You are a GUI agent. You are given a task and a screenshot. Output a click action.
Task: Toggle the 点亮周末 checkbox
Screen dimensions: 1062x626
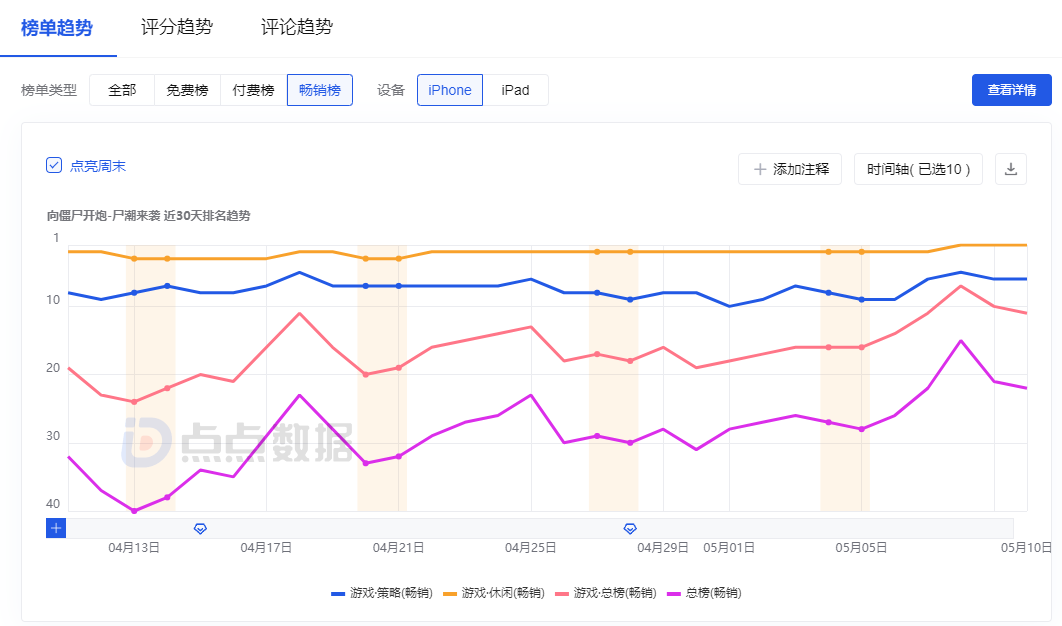point(54,165)
